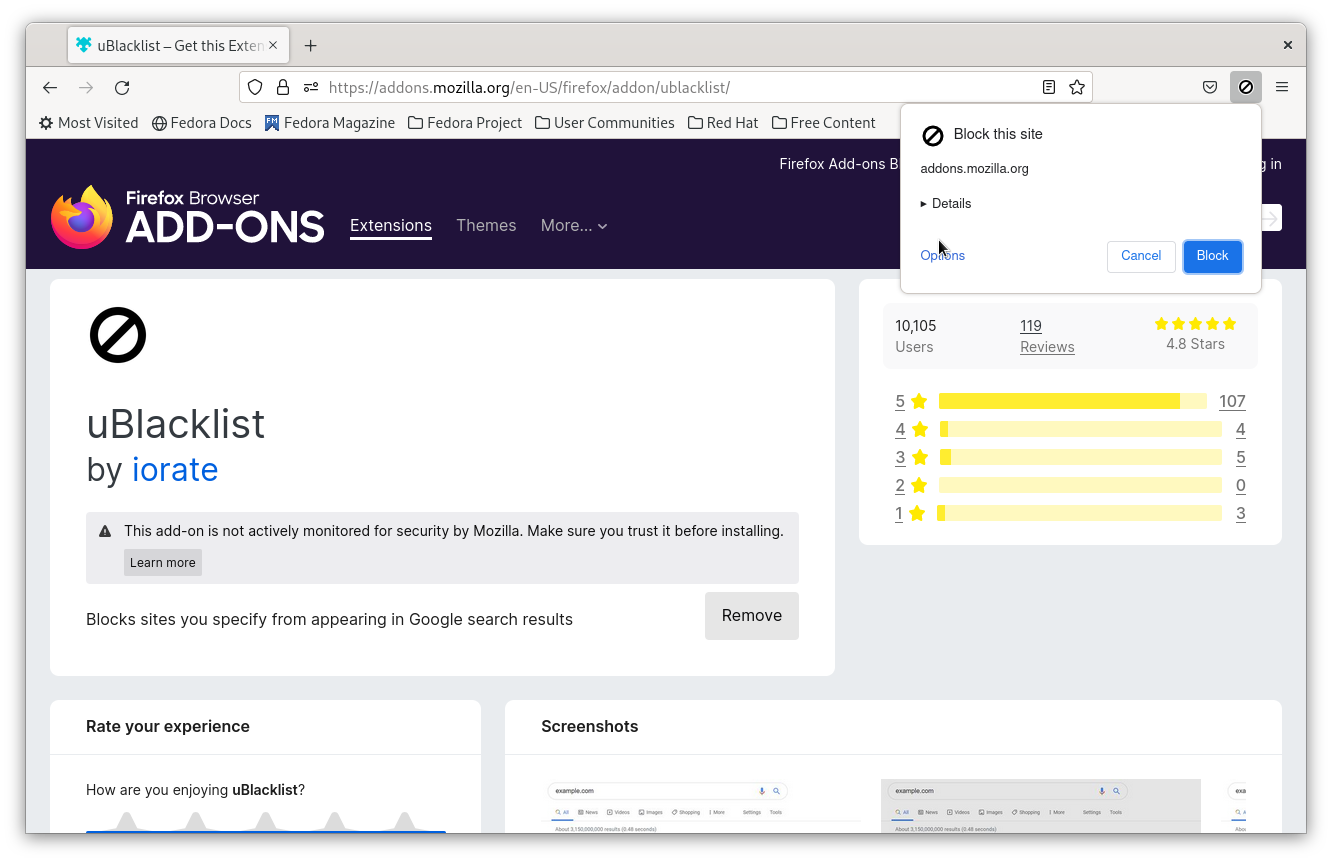
Task: Click the browser Back arrow
Action: coord(50,88)
